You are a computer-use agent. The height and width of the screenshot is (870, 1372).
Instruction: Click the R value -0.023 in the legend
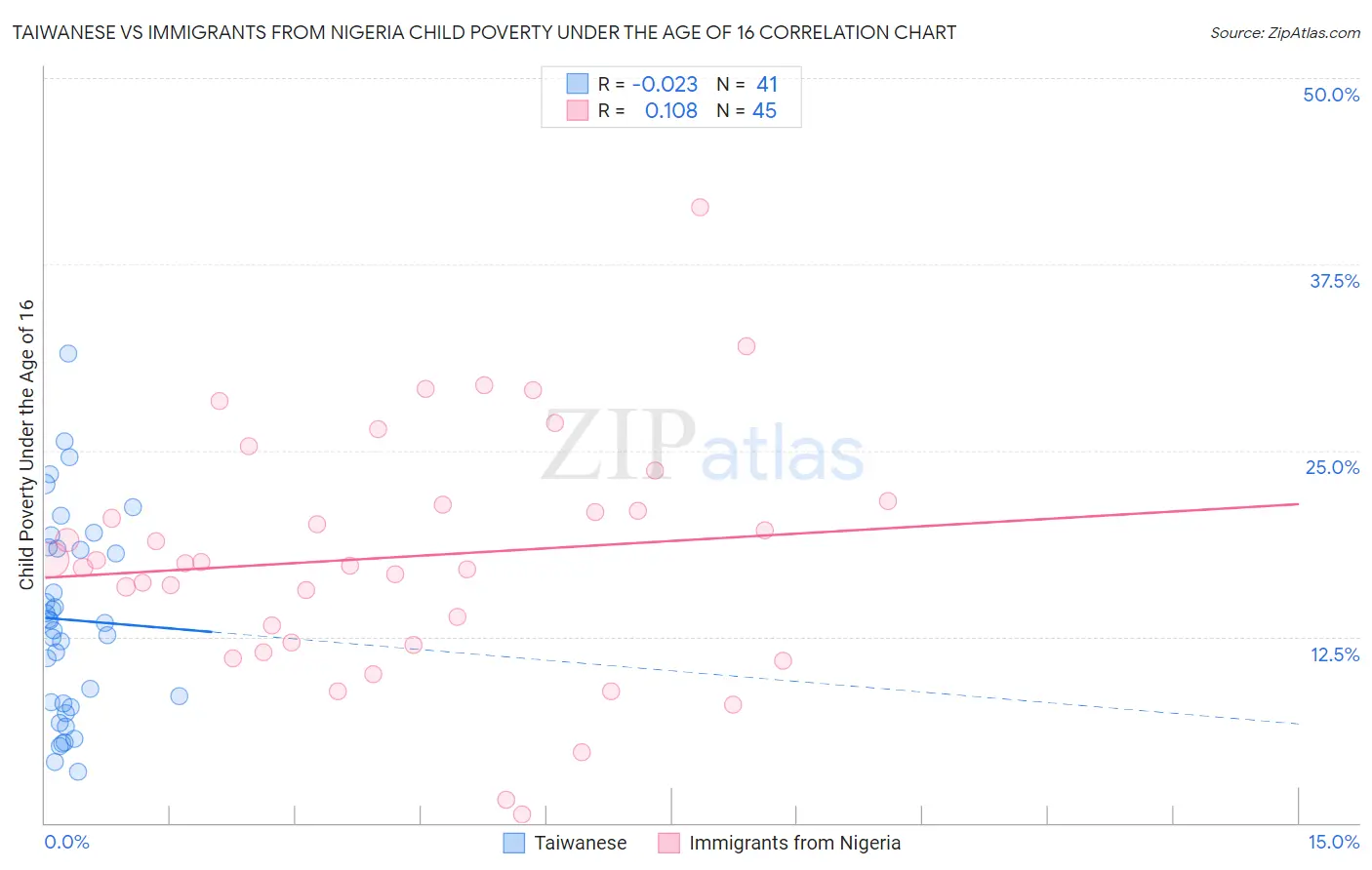point(665,84)
